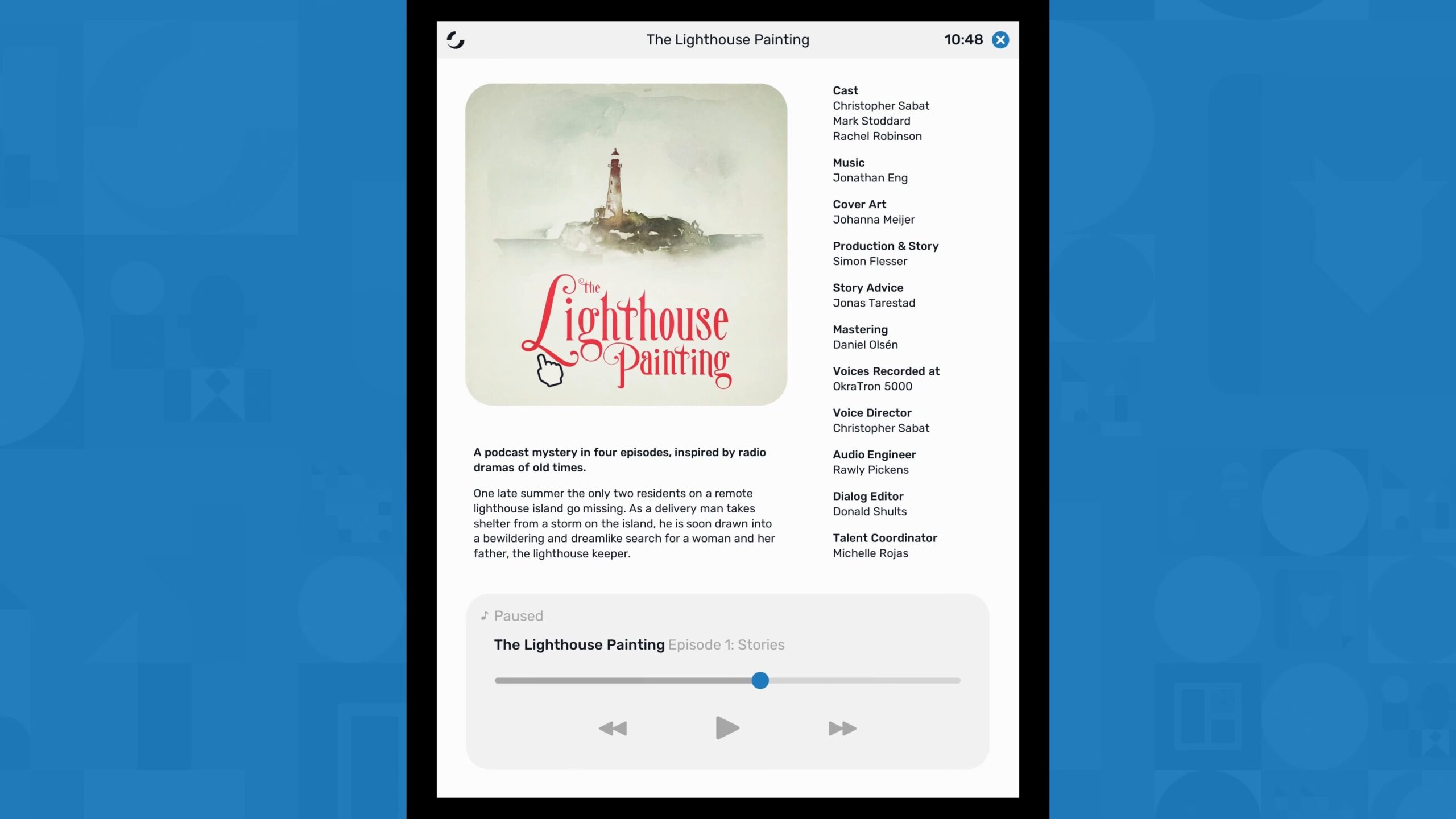Click Jonathan Eng under Music
1456x819 pixels.
pos(870,178)
